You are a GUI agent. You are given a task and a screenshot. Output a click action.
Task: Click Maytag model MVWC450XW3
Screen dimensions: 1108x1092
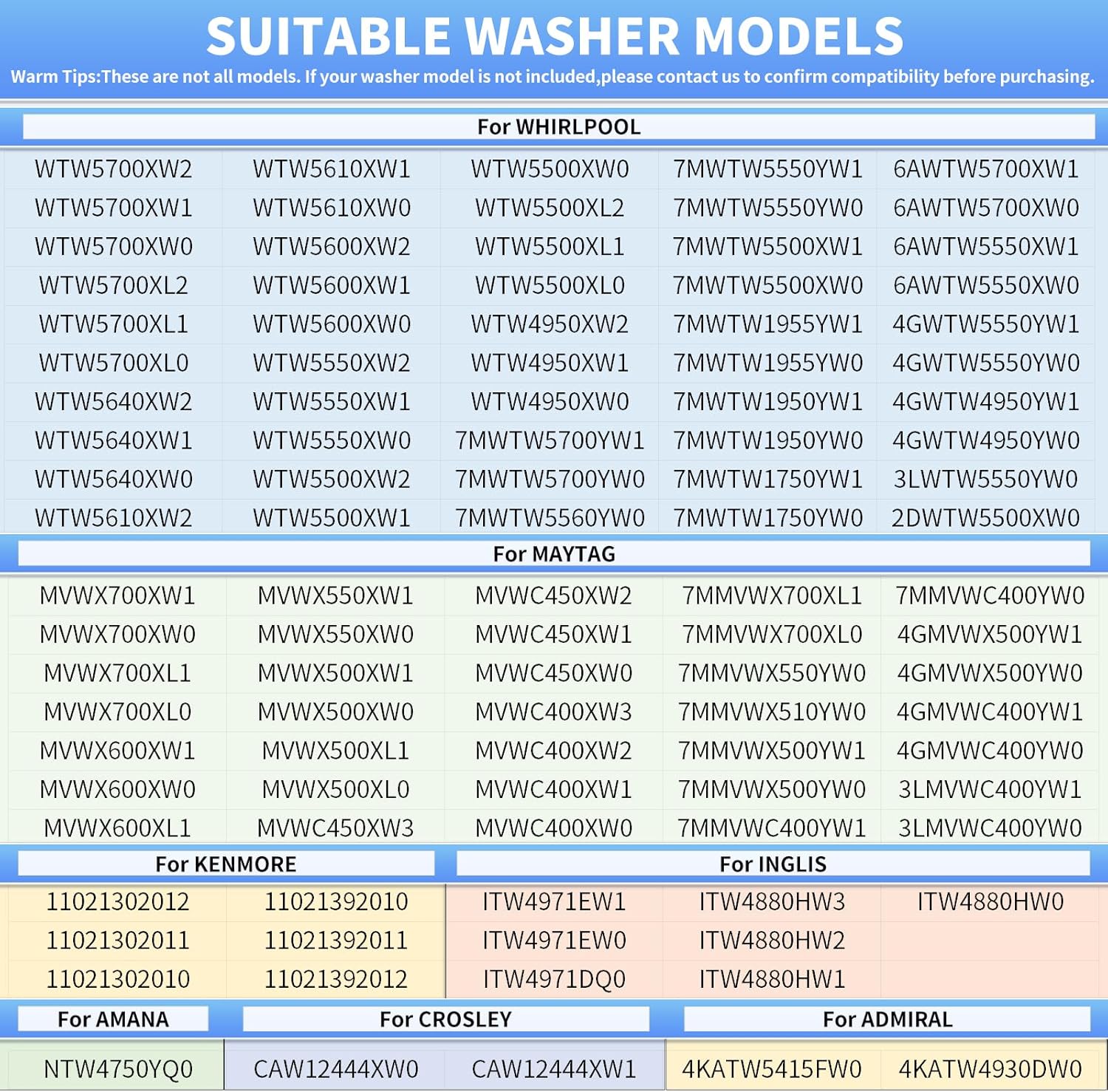[335, 828]
